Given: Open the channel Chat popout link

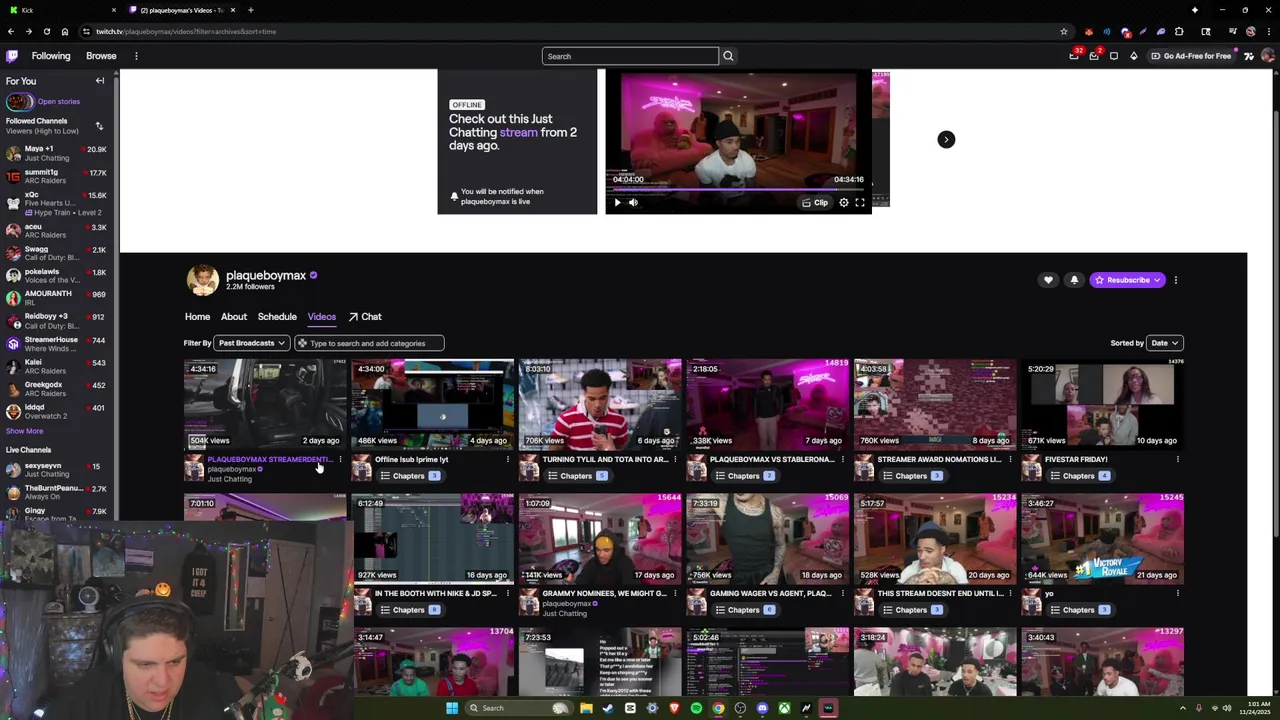Looking at the screenshot, I should click(x=365, y=317).
